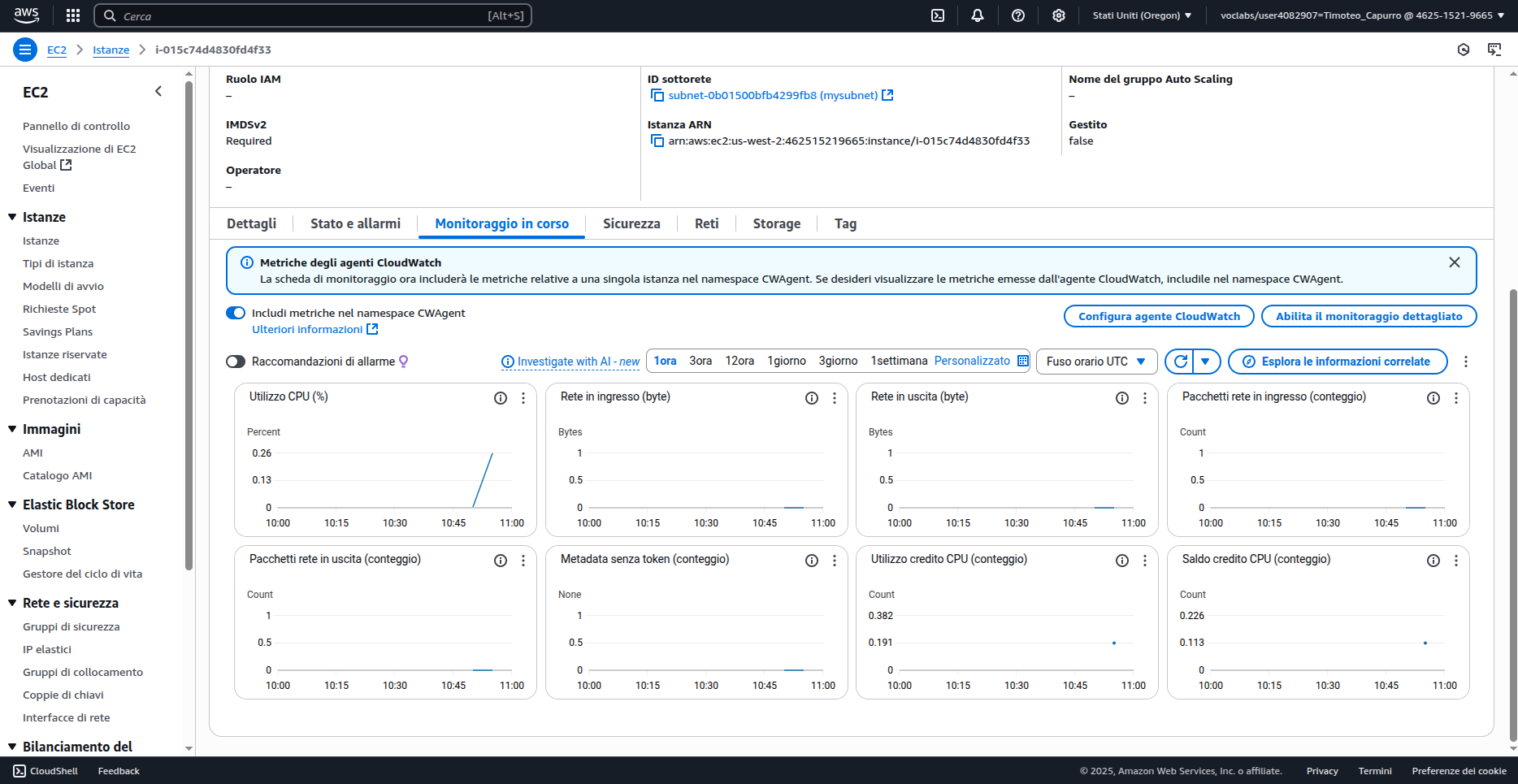Open Ulteriori informazioni link

click(x=314, y=329)
